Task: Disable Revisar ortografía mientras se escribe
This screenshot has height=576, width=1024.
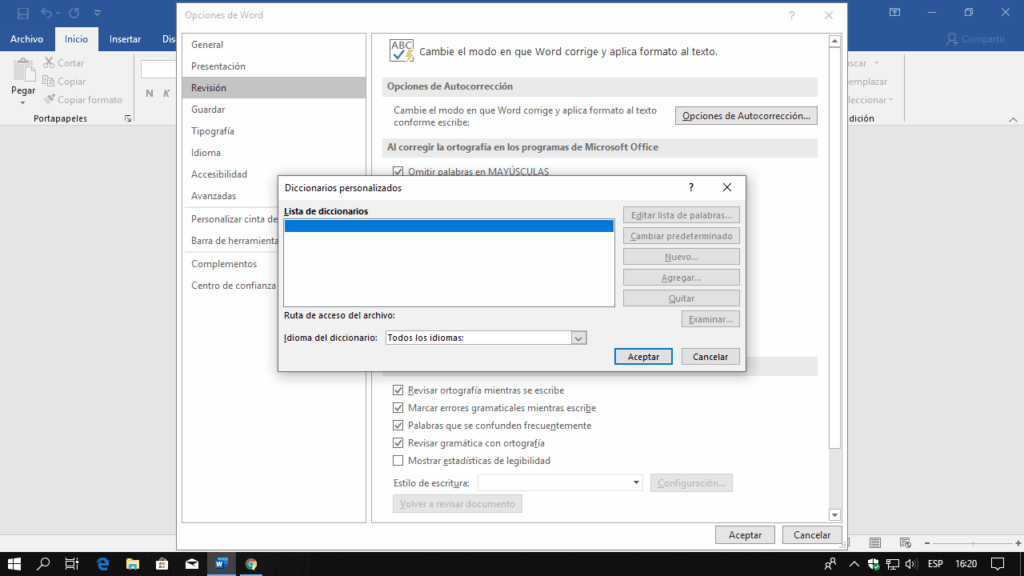Action: [x=398, y=390]
